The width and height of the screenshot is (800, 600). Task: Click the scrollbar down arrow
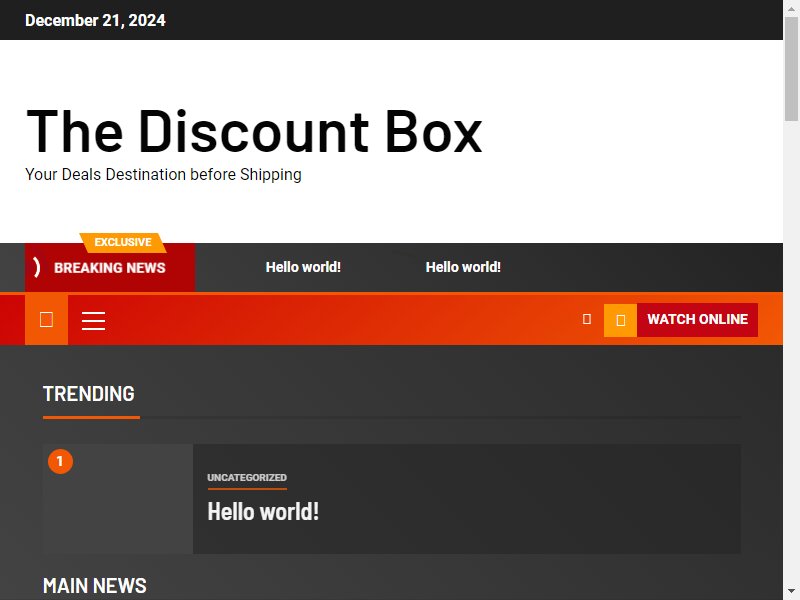pyautogui.click(x=791, y=592)
